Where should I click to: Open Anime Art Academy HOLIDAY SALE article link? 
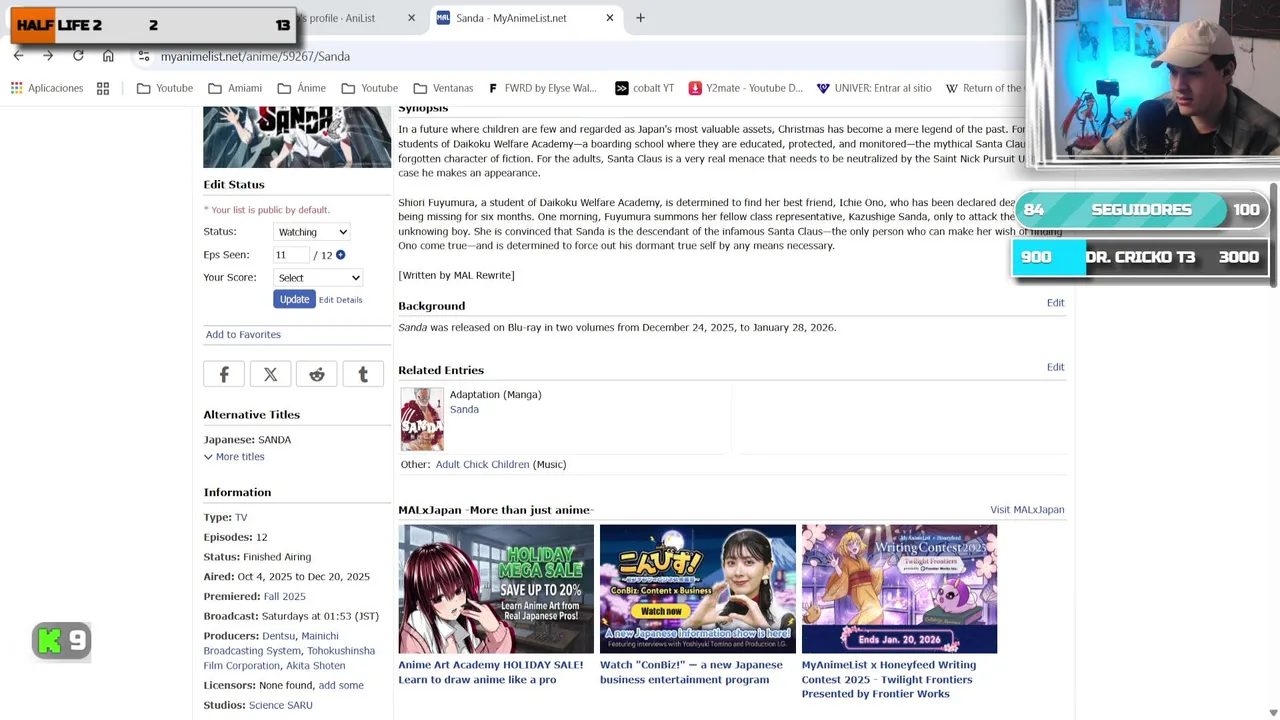pyautogui.click(x=490, y=672)
